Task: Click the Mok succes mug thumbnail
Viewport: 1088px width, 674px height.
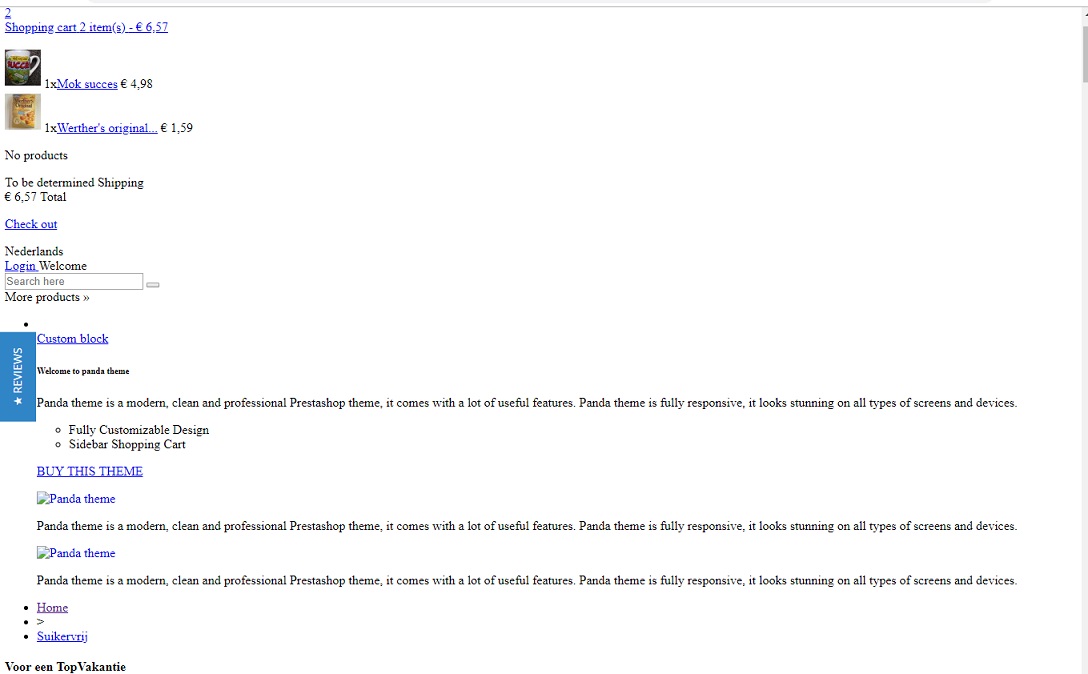Action: tap(23, 67)
